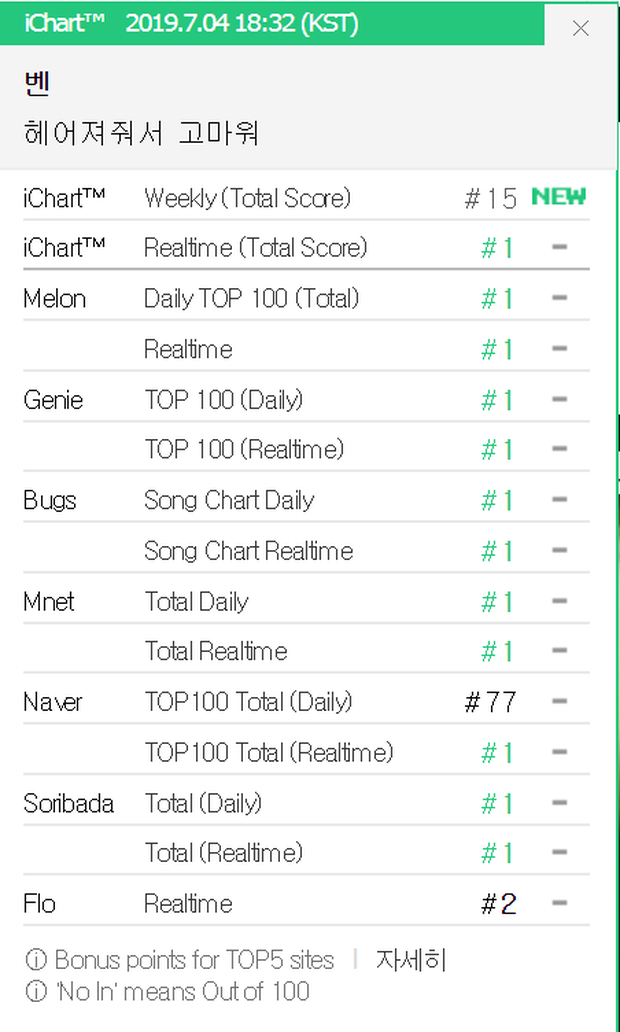
Task: Click the song title 헤어져줘서 고마워
Action: click(x=141, y=133)
